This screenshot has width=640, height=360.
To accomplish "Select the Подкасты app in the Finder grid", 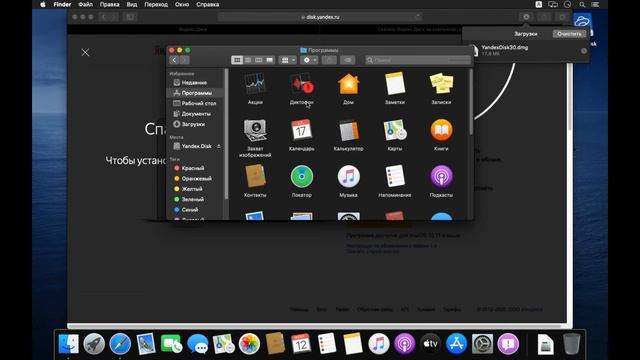I will (441, 176).
